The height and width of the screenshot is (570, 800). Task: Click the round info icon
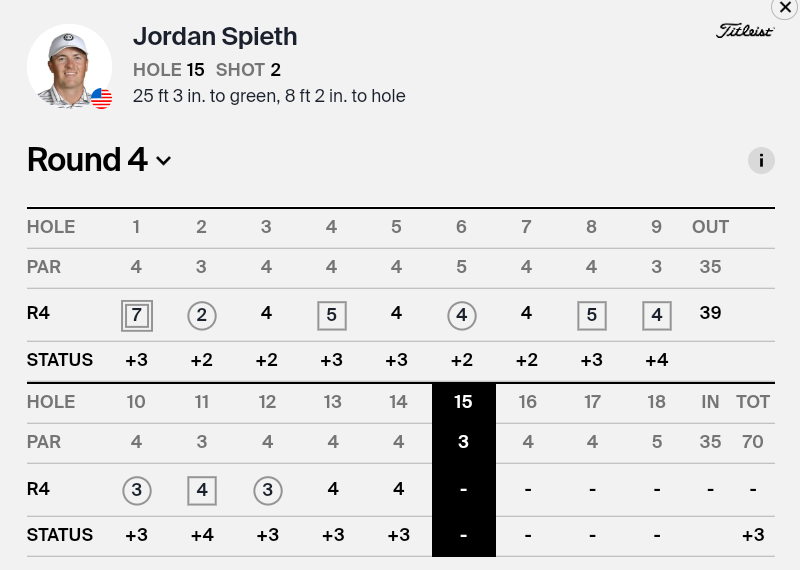pyautogui.click(x=761, y=160)
